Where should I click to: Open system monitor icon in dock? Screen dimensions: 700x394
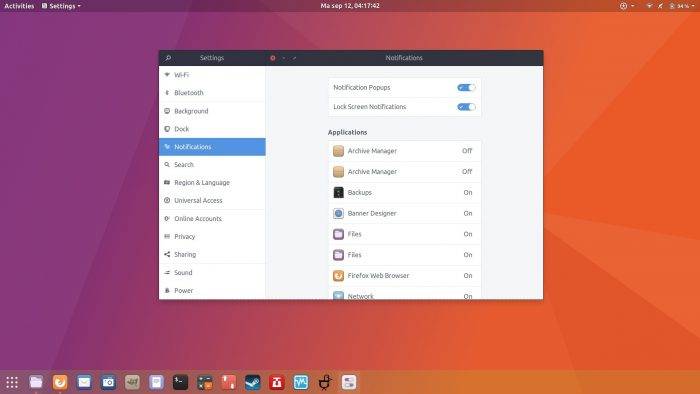pos(301,382)
